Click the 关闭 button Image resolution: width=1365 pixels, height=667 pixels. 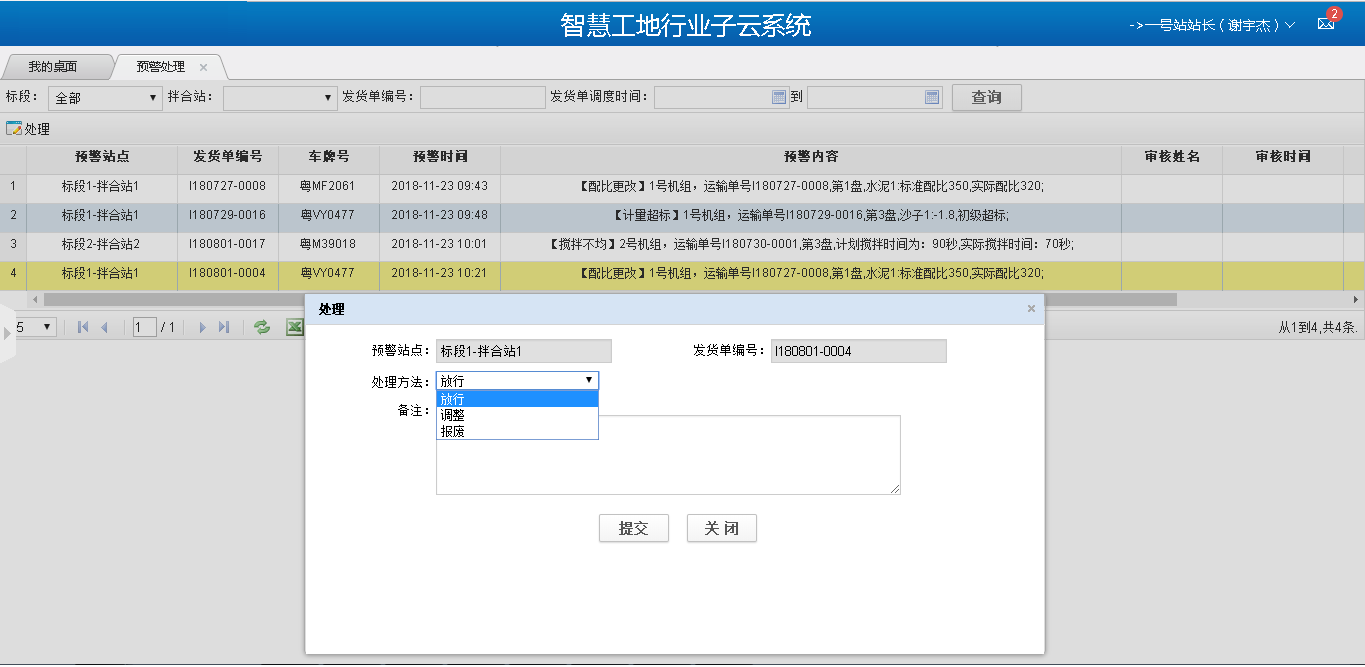pos(722,528)
